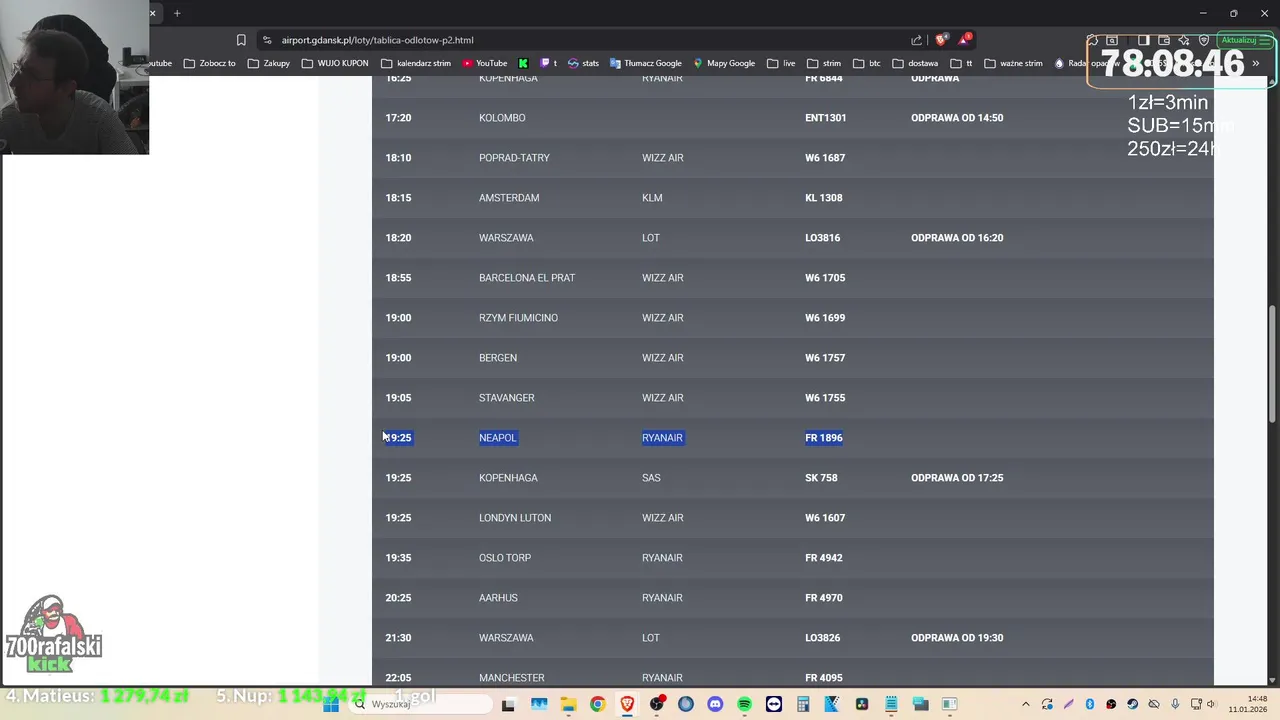Open DaVinci Resolve from the taskbar
Image resolution: width=1280 pixels, height=720 pixels.
click(862, 704)
